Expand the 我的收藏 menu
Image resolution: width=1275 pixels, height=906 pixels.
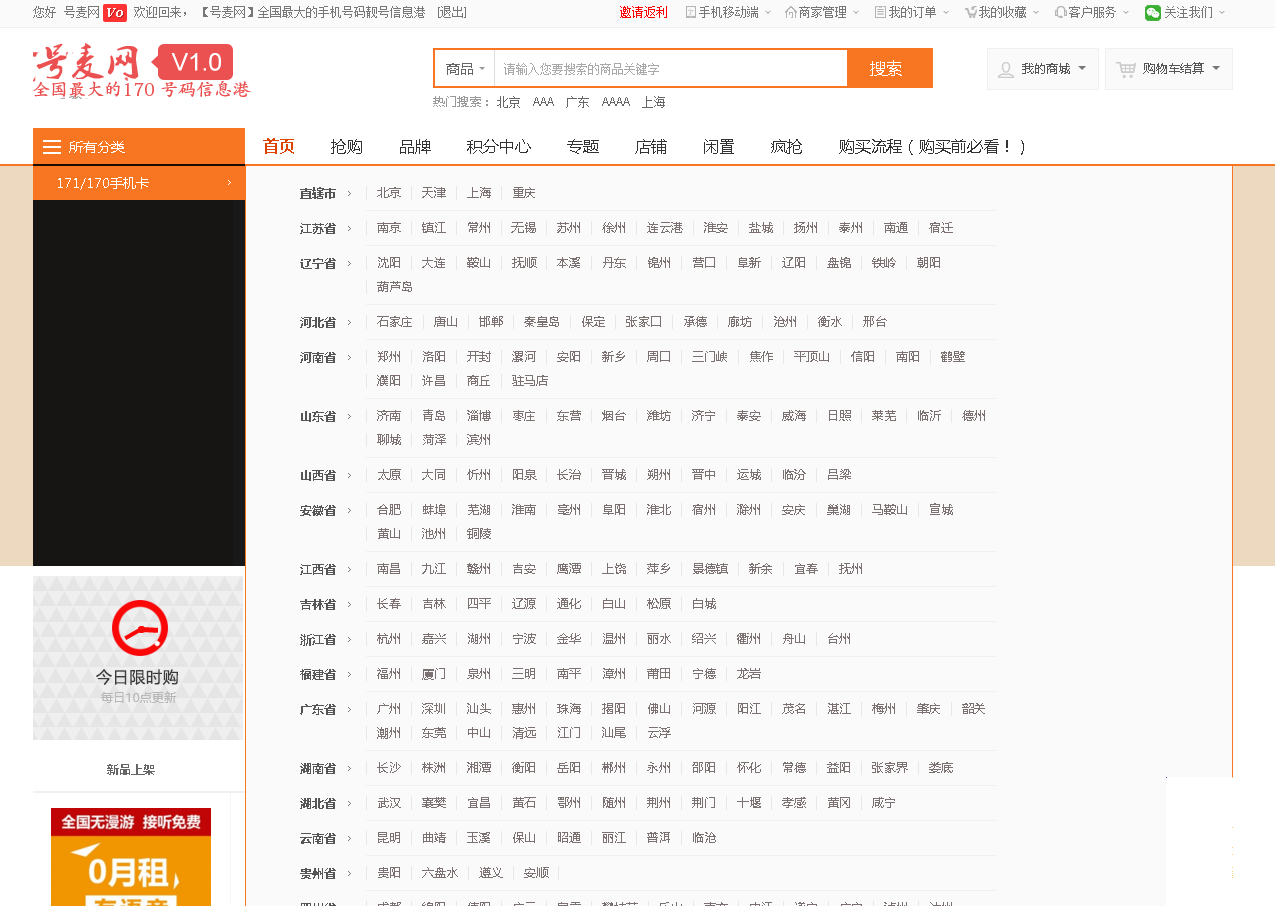(x=1002, y=12)
